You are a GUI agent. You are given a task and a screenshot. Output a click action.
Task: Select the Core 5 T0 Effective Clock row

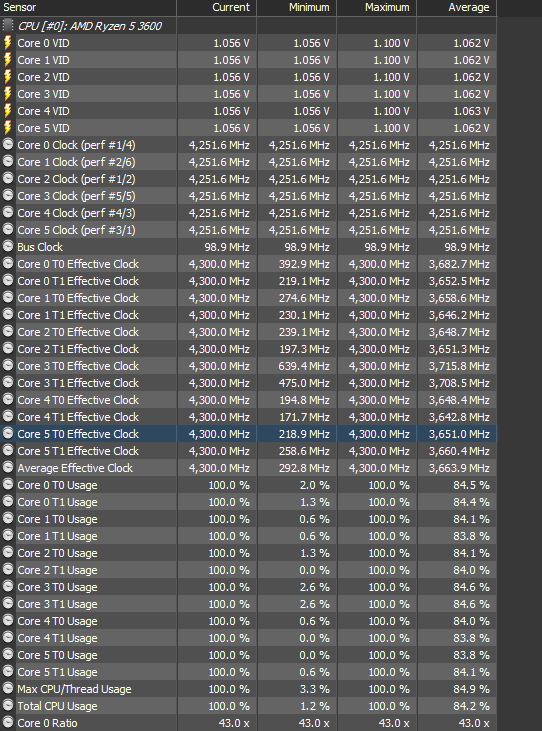tap(248, 434)
